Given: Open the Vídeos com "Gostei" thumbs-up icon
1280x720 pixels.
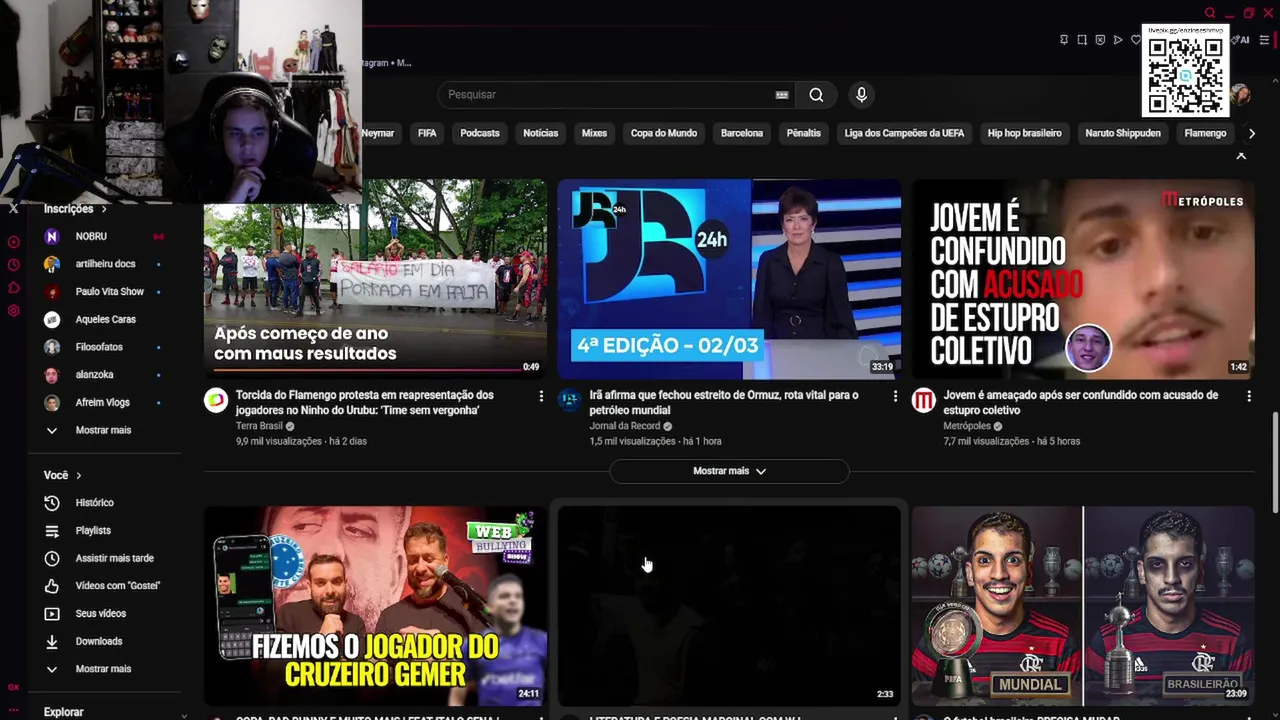Looking at the screenshot, I should tap(52, 586).
